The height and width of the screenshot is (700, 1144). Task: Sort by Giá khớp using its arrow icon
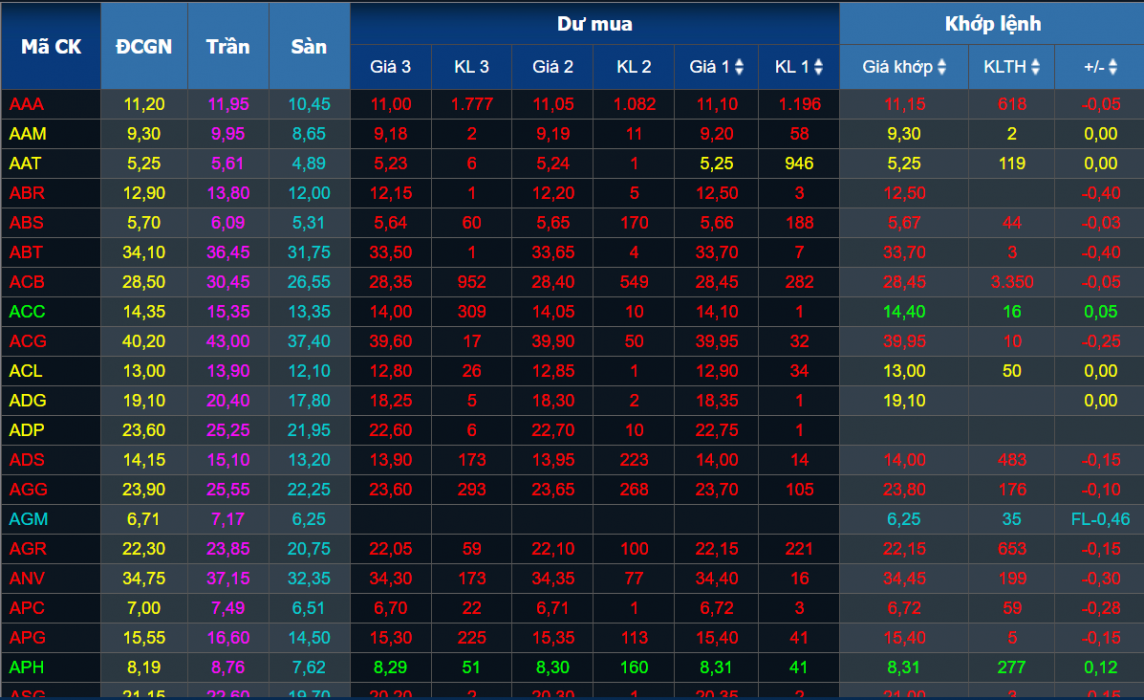click(942, 67)
